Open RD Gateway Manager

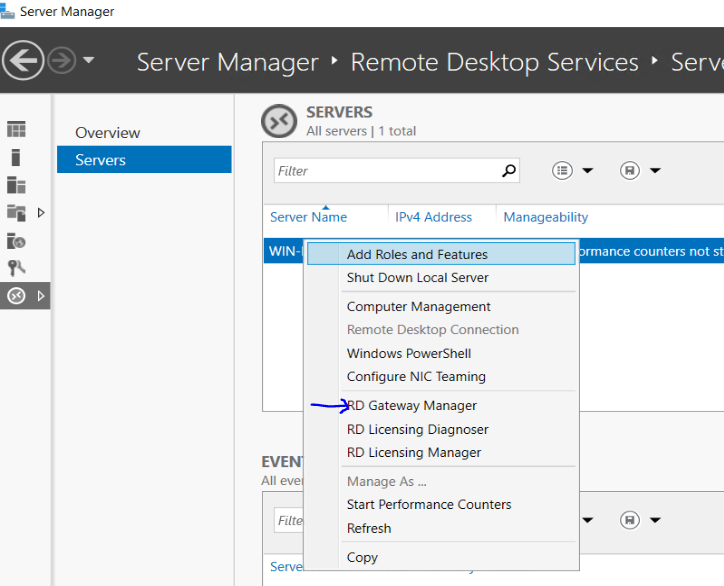[441, 405]
